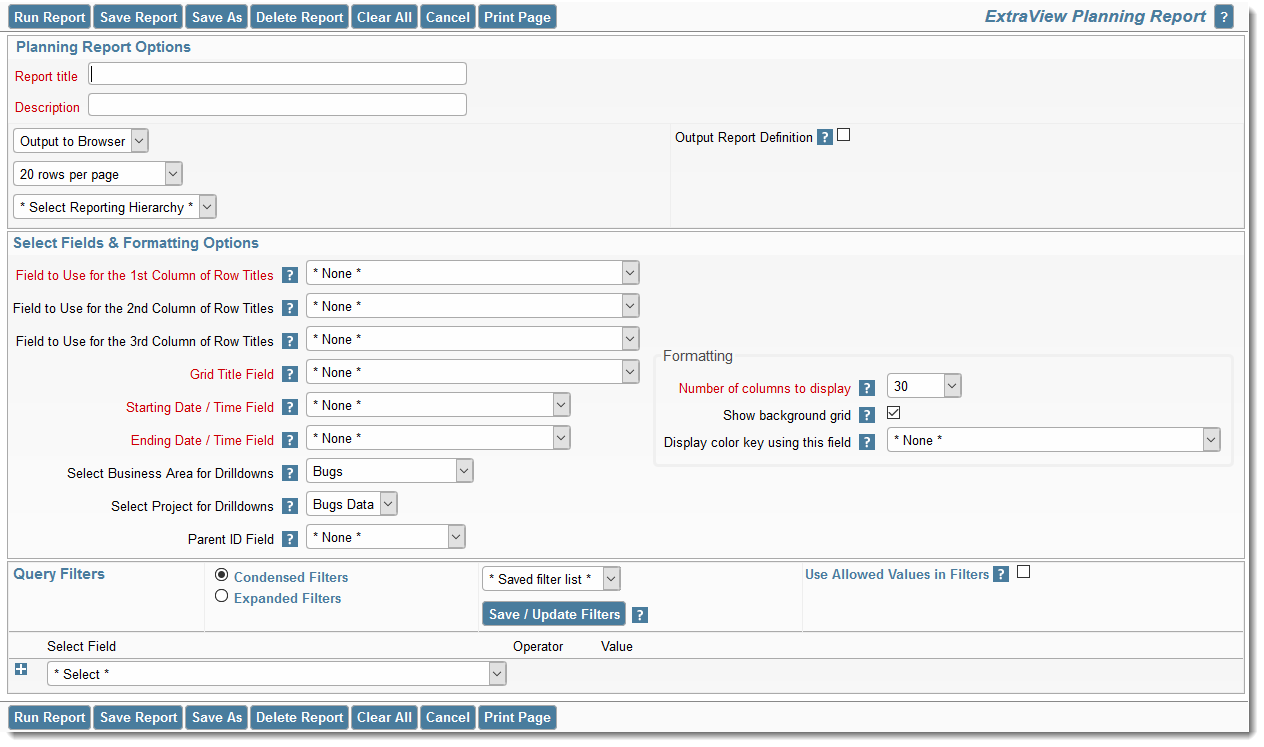Image resolution: width=1264 pixels, height=747 pixels.
Task: Click help icon beside ExtraView Planning Report title
Action: click(1223, 17)
